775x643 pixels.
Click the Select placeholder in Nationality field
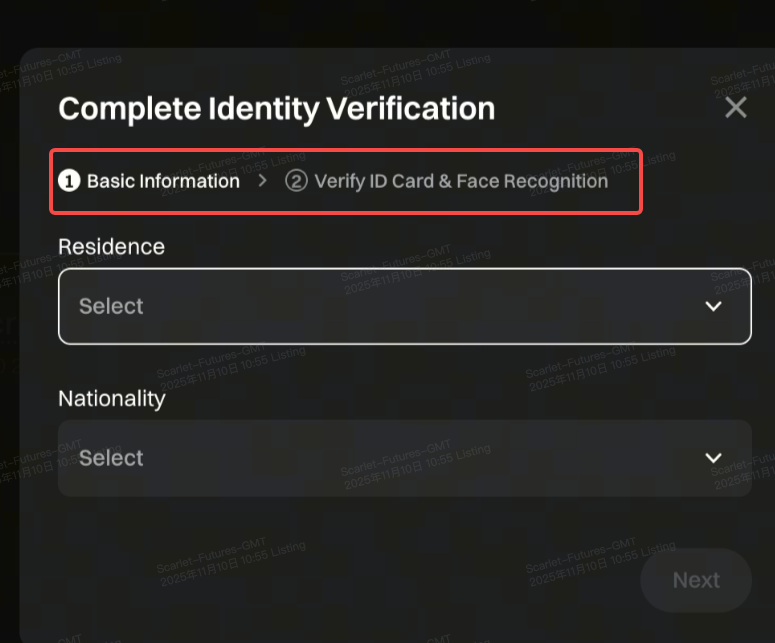[111, 458]
